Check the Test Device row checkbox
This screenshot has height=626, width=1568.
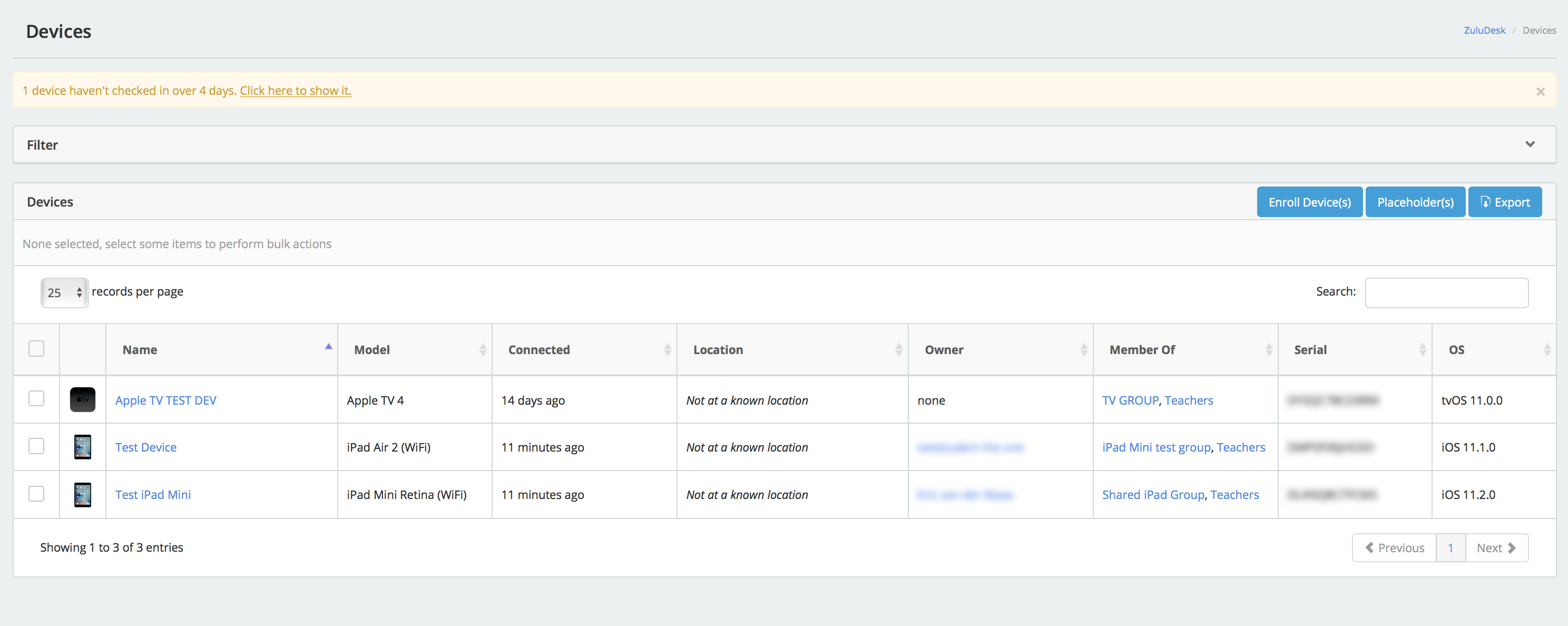(x=36, y=446)
